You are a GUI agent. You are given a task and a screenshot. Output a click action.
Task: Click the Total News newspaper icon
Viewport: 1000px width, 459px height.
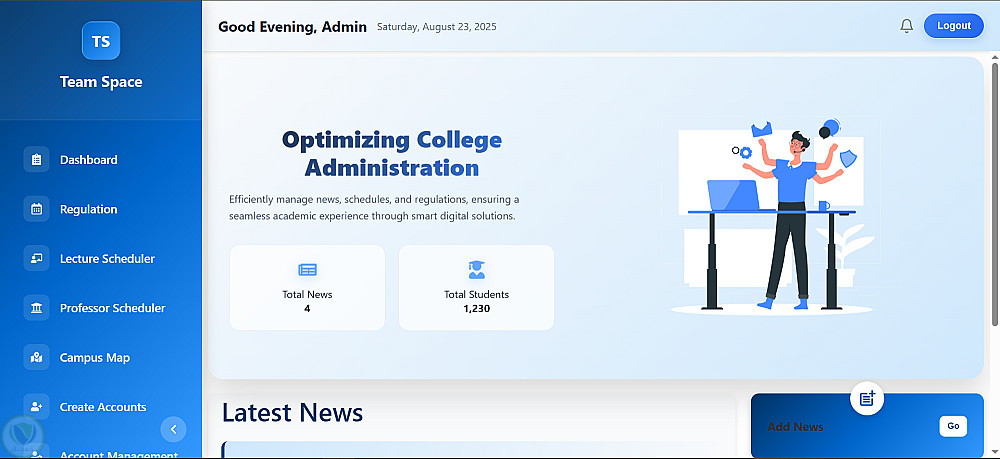(x=307, y=270)
